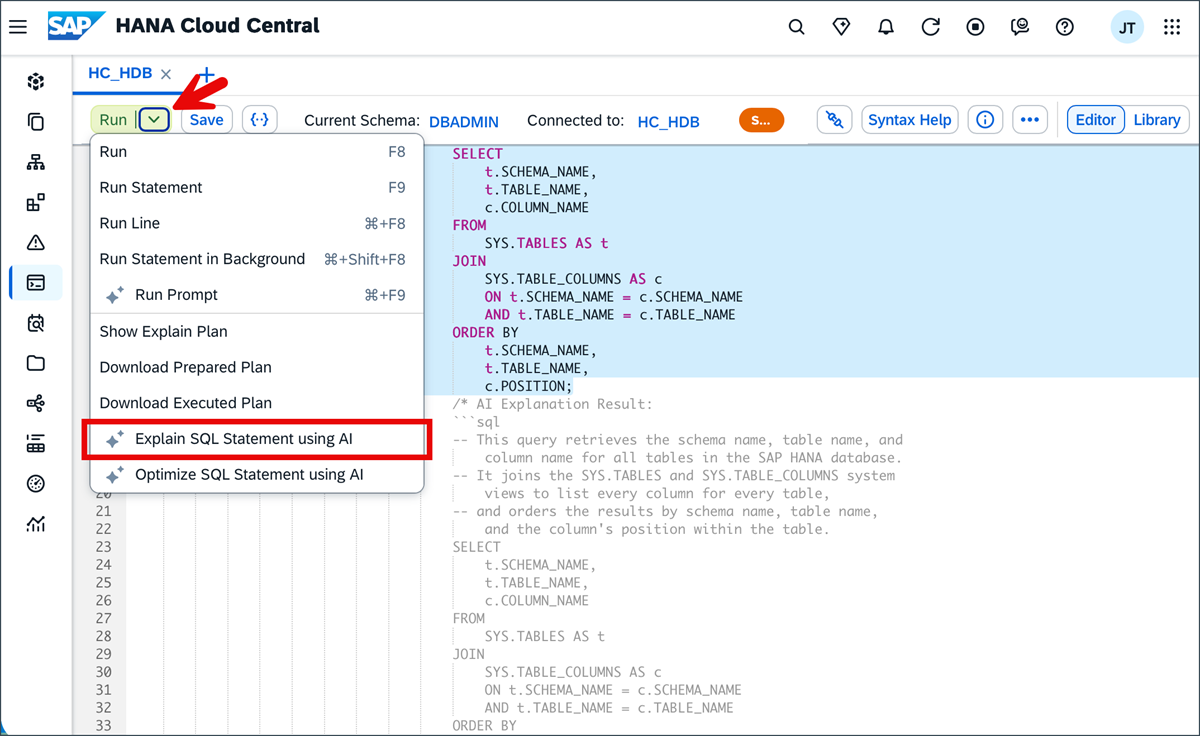1200x736 pixels.
Task: Click the '/* AI Explanation Result:' comment line
Action: pos(552,404)
